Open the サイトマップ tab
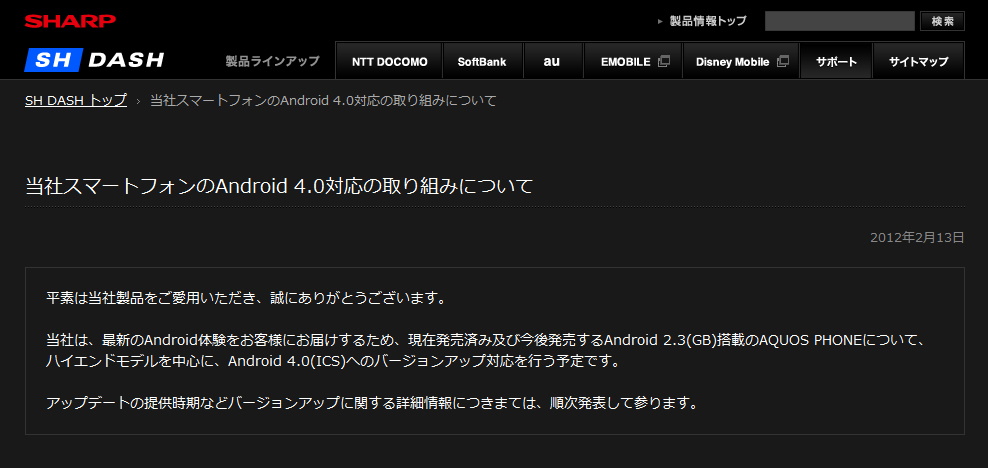Screen dimensions: 988x468 918,61
